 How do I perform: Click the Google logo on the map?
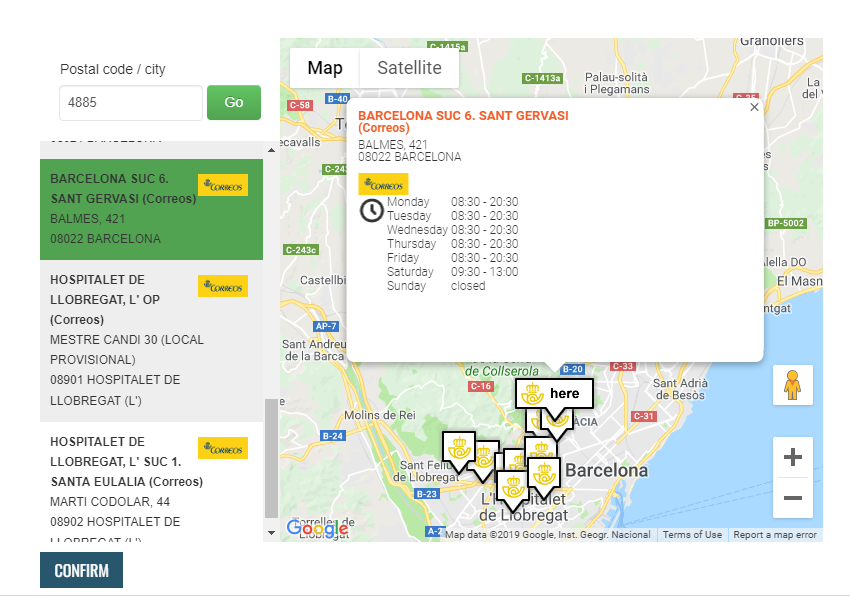(318, 528)
